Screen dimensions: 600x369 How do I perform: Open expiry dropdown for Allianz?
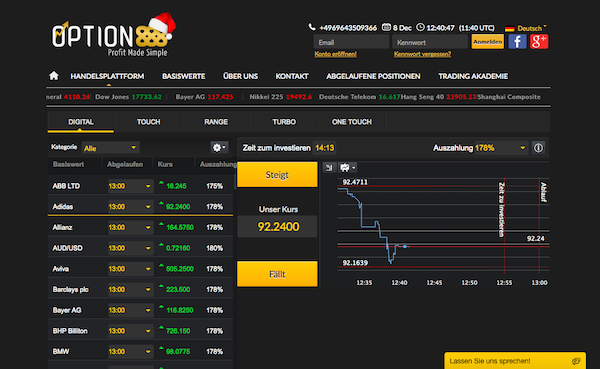(130, 227)
